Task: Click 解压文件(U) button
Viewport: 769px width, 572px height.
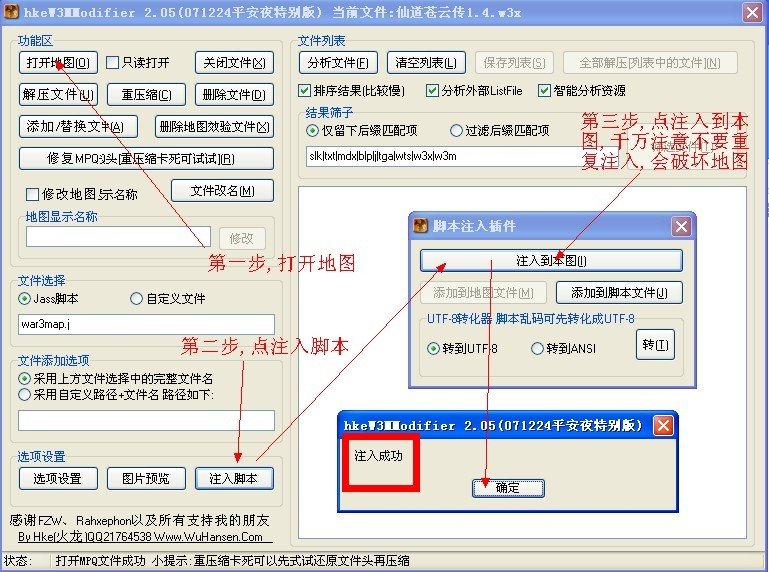Action: [58, 94]
